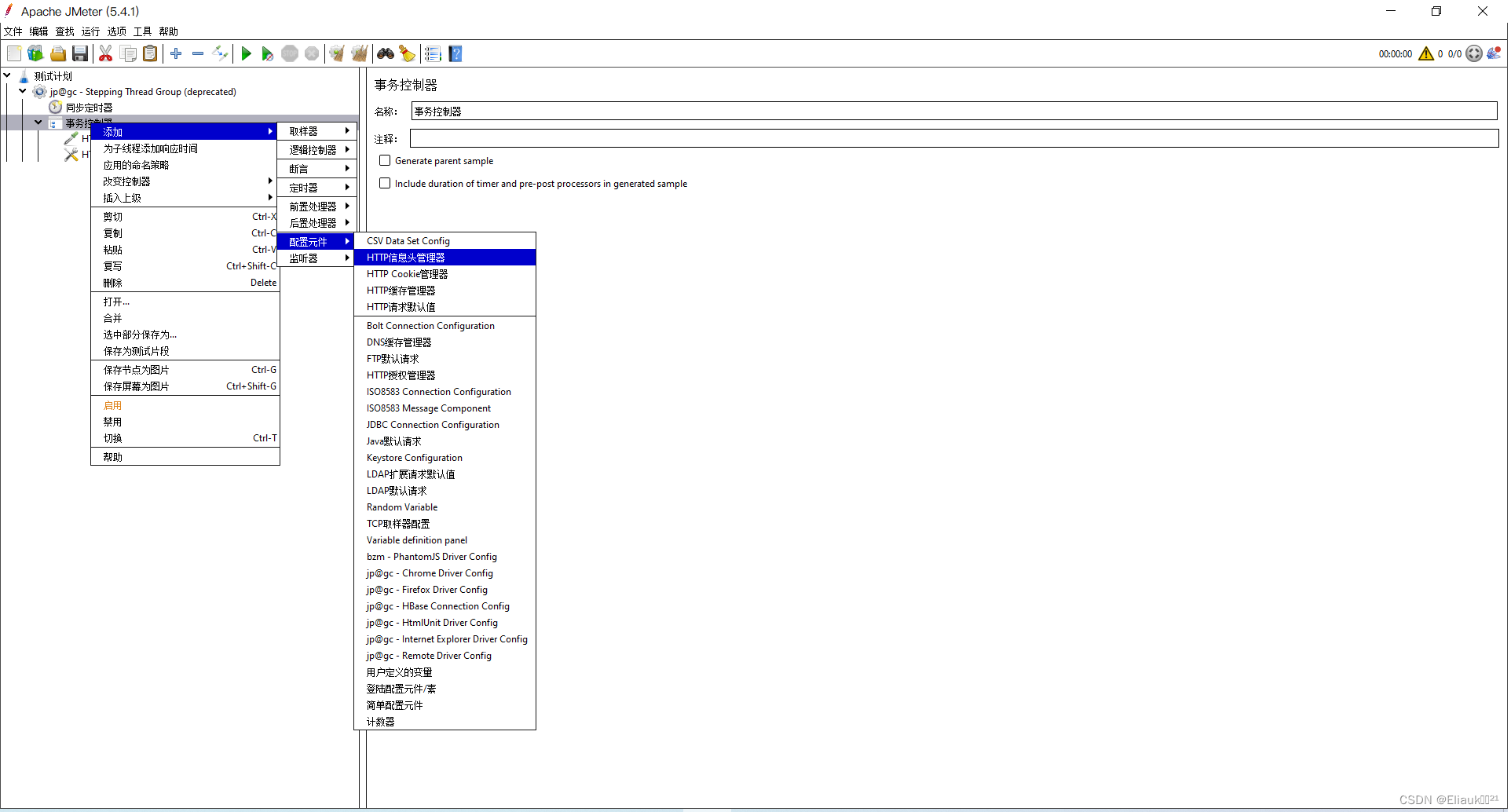Click into the 名称 input field
Screen dimensions: 1511x812
point(954,112)
